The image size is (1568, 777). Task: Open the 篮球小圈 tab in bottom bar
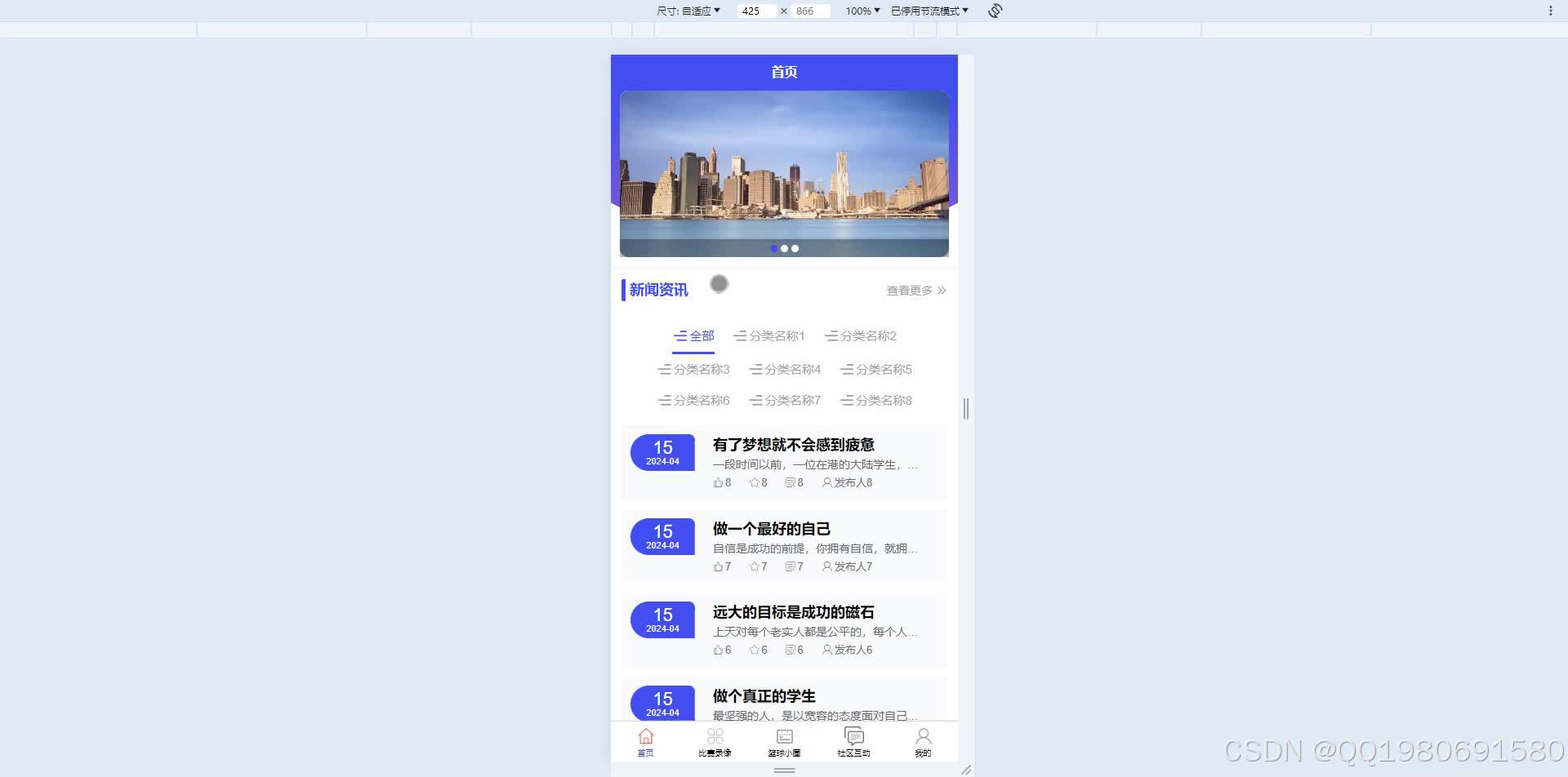pos(784,742)
